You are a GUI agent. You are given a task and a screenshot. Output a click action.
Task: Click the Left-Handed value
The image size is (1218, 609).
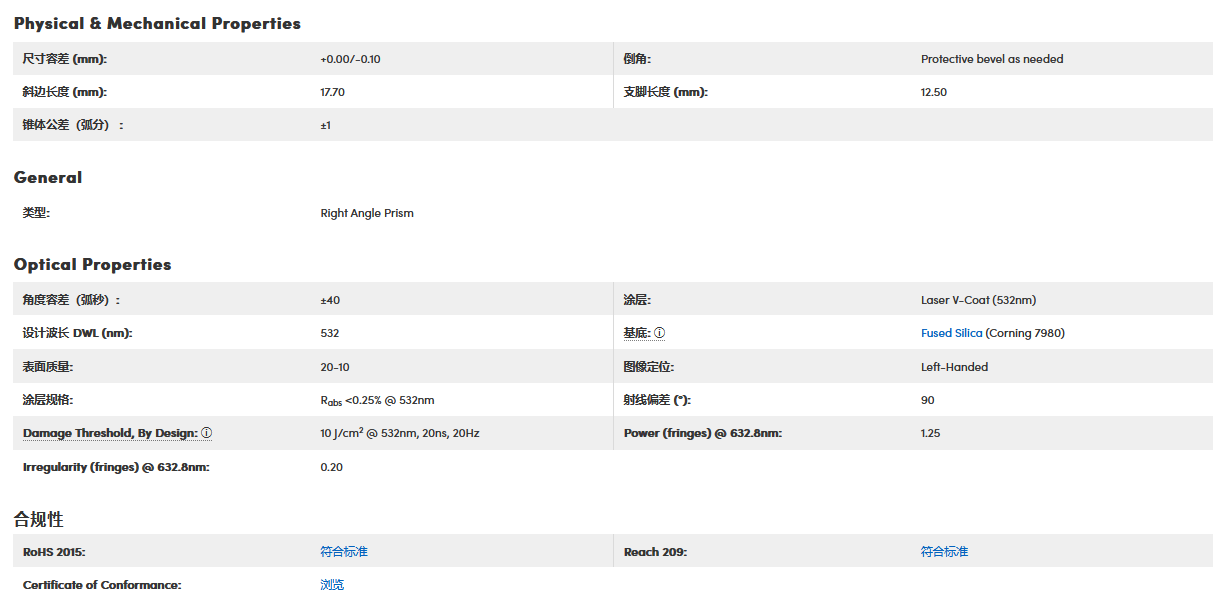(x=954, y=367)
